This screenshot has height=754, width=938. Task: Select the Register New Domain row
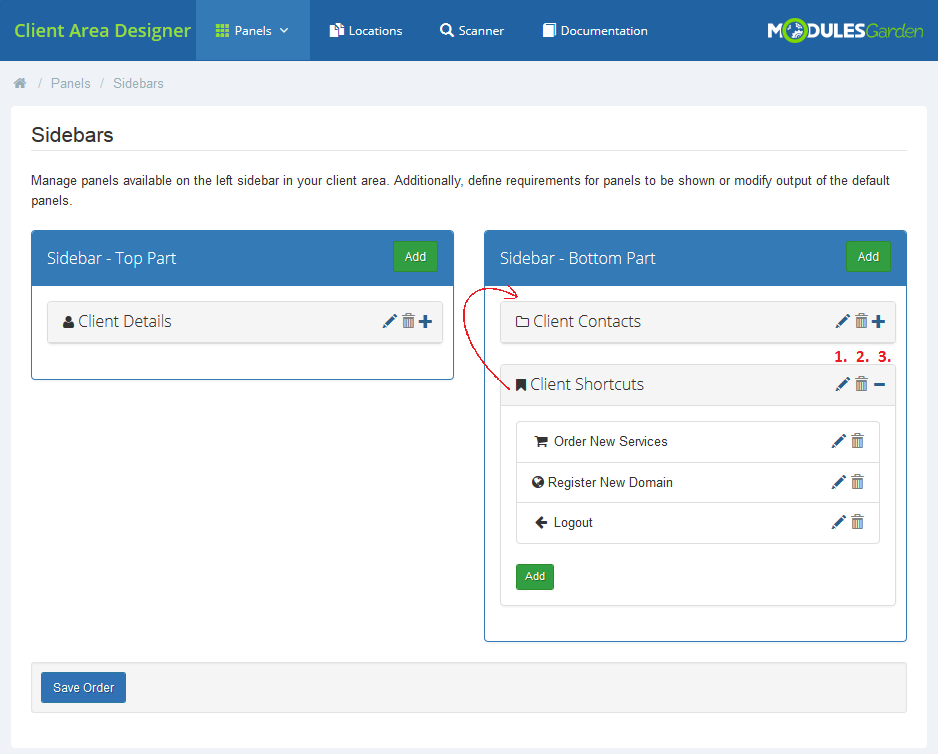click(698, 482)
